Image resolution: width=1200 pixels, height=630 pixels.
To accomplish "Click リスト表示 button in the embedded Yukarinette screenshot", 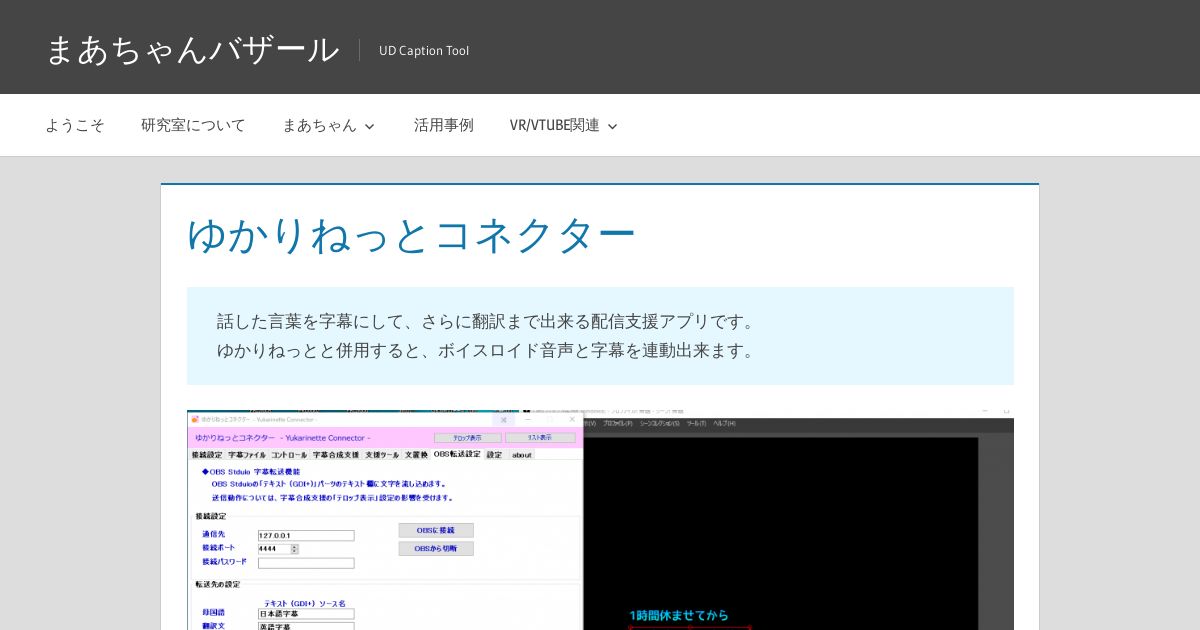I will point(540,438).
